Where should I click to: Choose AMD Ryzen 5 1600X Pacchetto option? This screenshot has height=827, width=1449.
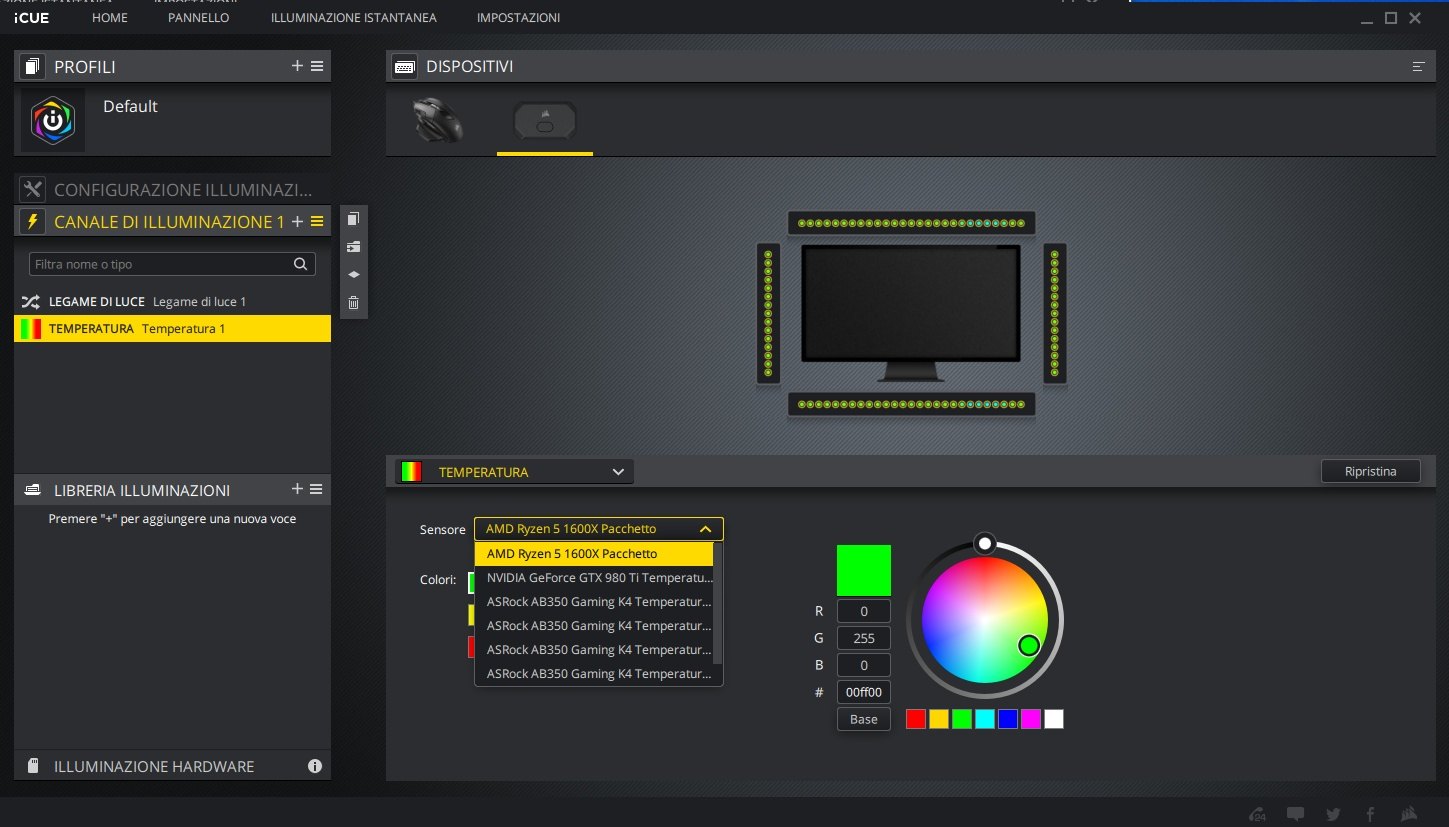pyautogui.click(x=594, y=554)
